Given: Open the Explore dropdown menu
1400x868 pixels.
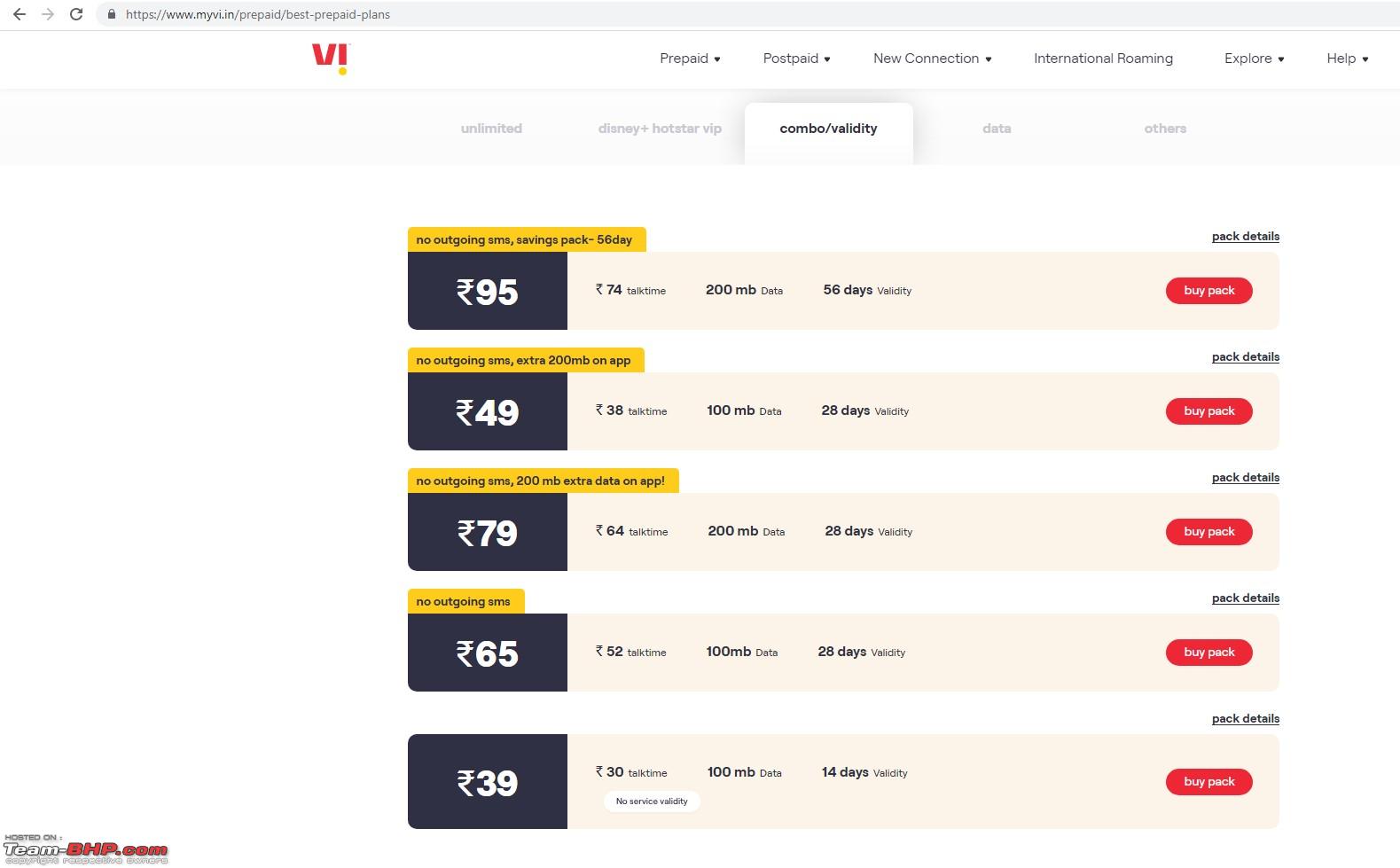Looking at the screenshot, I should 1254,59.
